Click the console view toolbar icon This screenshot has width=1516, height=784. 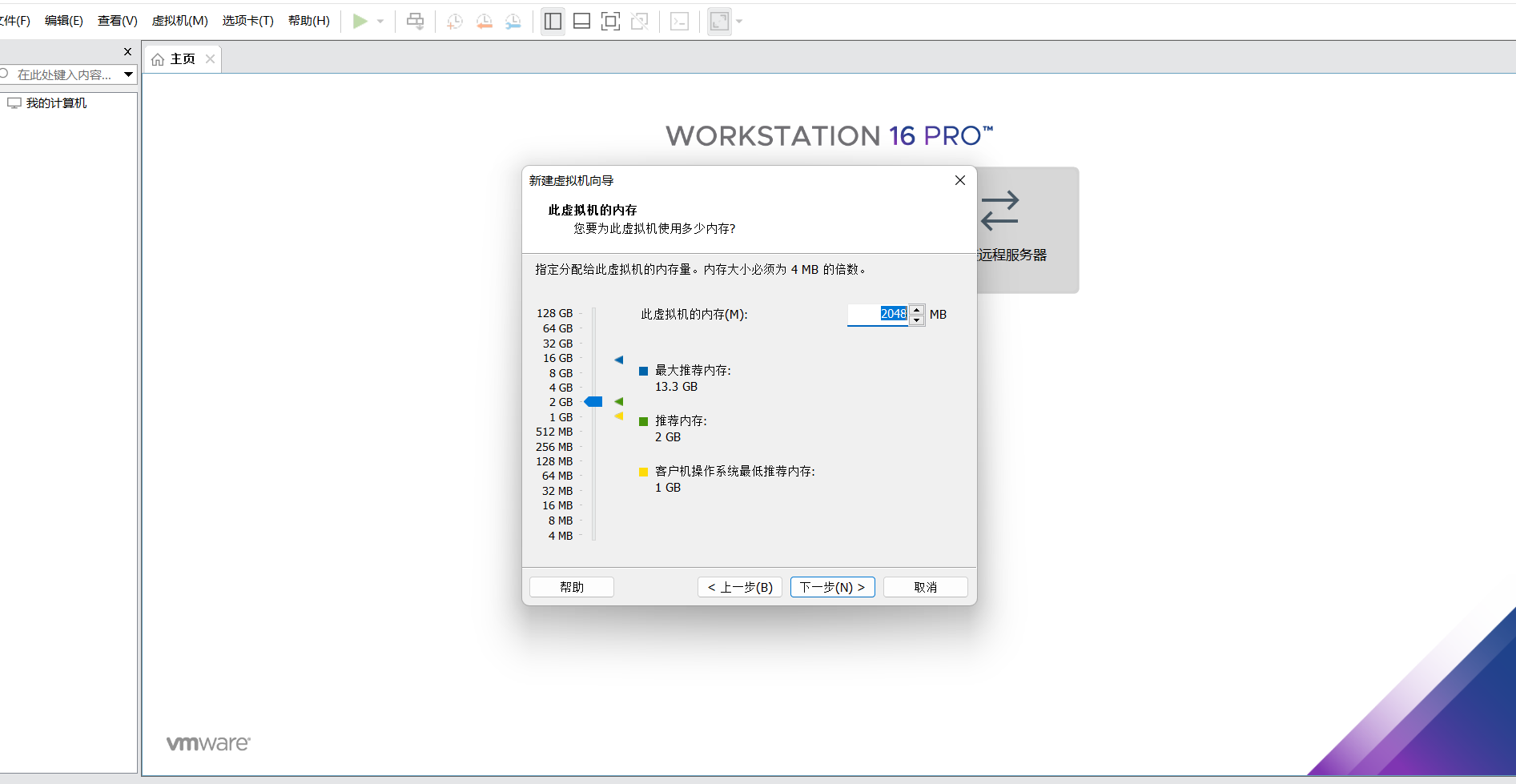679,22
